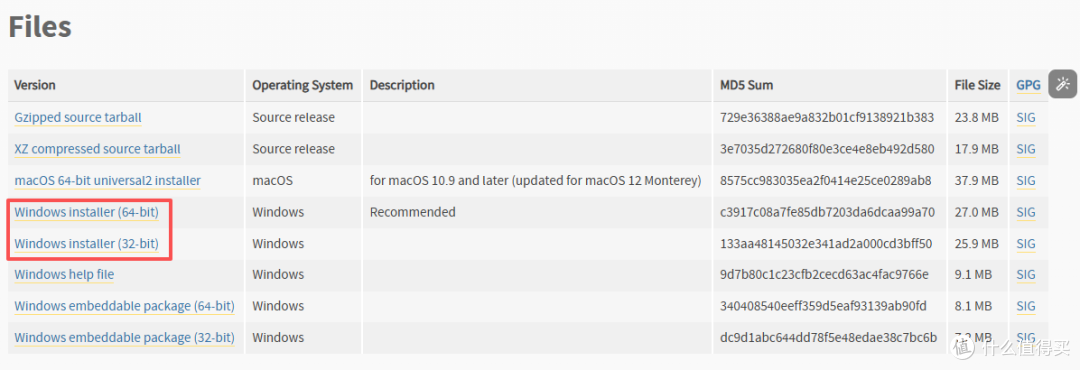Open the Gzipped source tarball link

(78, 118)
